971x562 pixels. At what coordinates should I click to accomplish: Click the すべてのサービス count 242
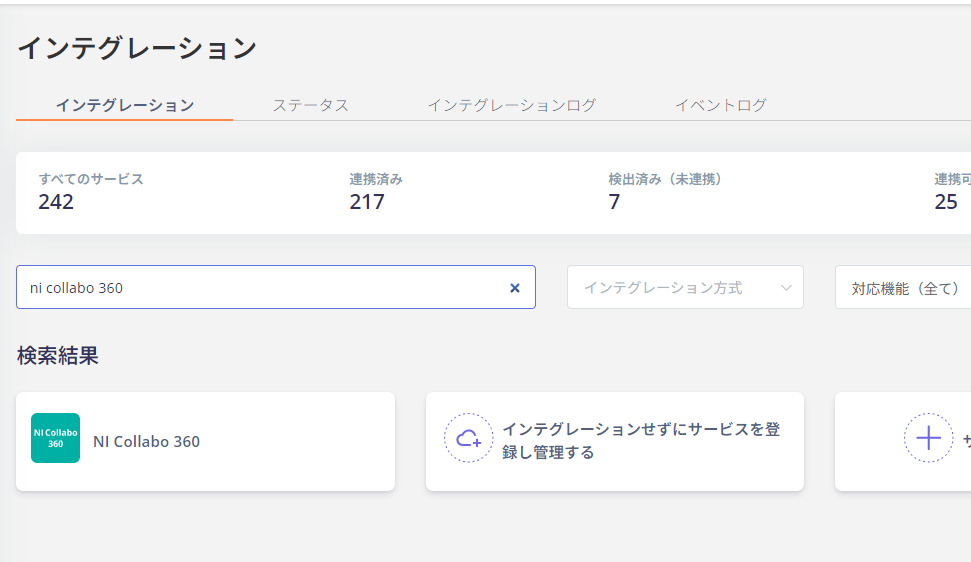click(56, 202)
